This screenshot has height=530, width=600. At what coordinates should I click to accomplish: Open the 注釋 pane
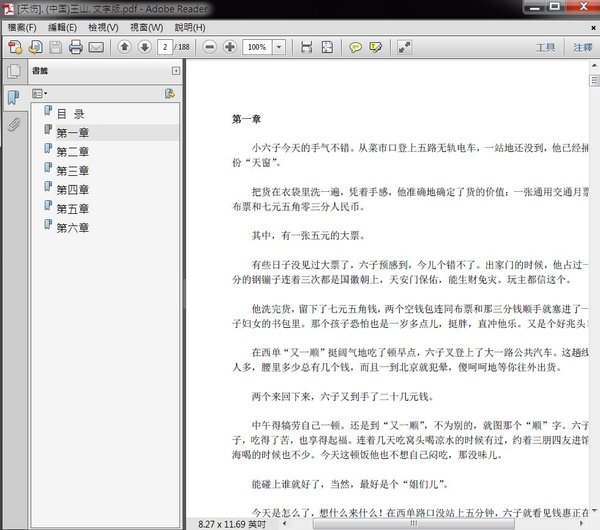pyautogui.click(x=582, y=47)
